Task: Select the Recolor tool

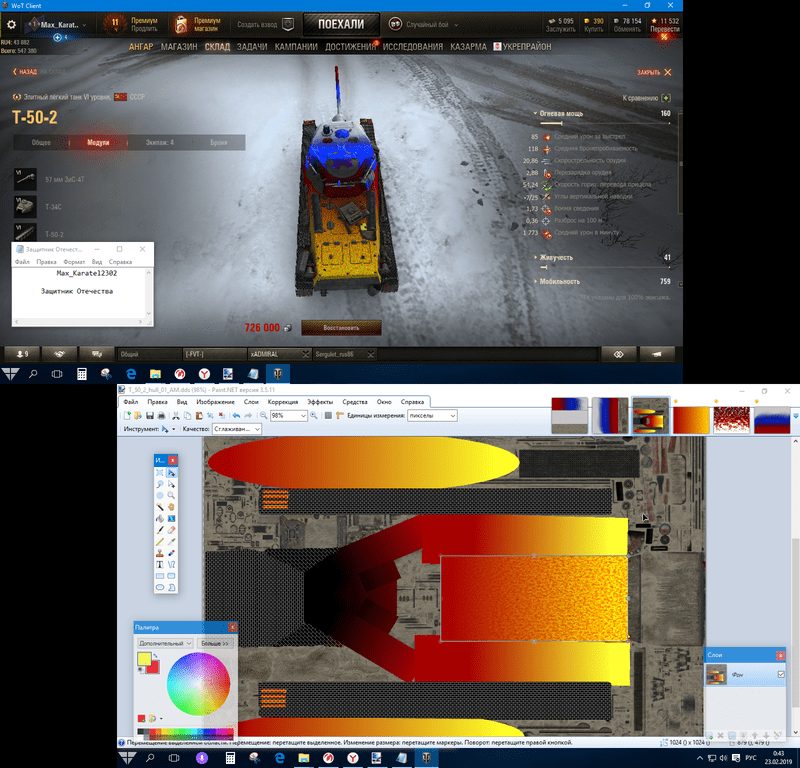Action: (x=171, y=553)
